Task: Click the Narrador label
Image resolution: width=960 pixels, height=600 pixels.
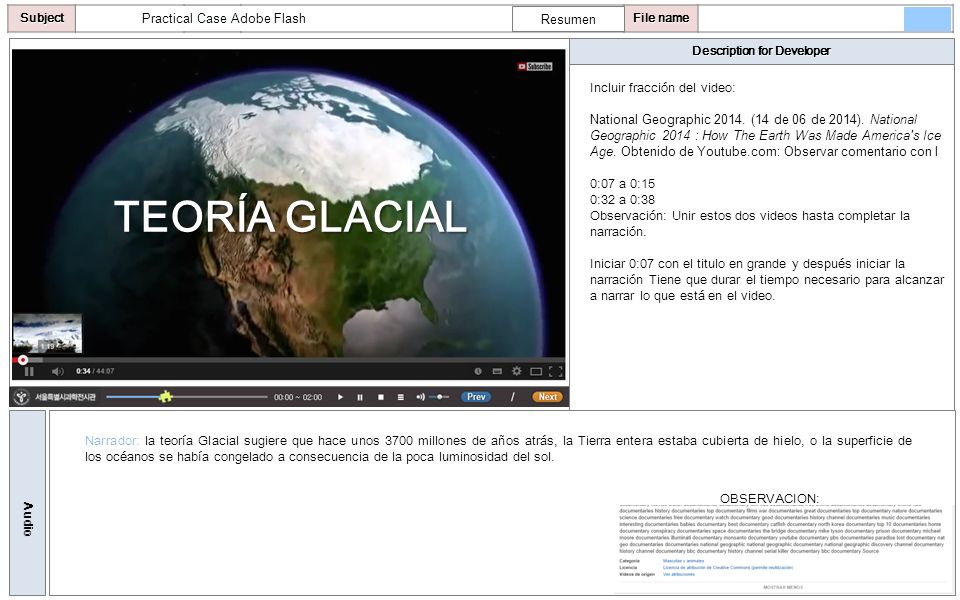Action: (x=112, y=441)
